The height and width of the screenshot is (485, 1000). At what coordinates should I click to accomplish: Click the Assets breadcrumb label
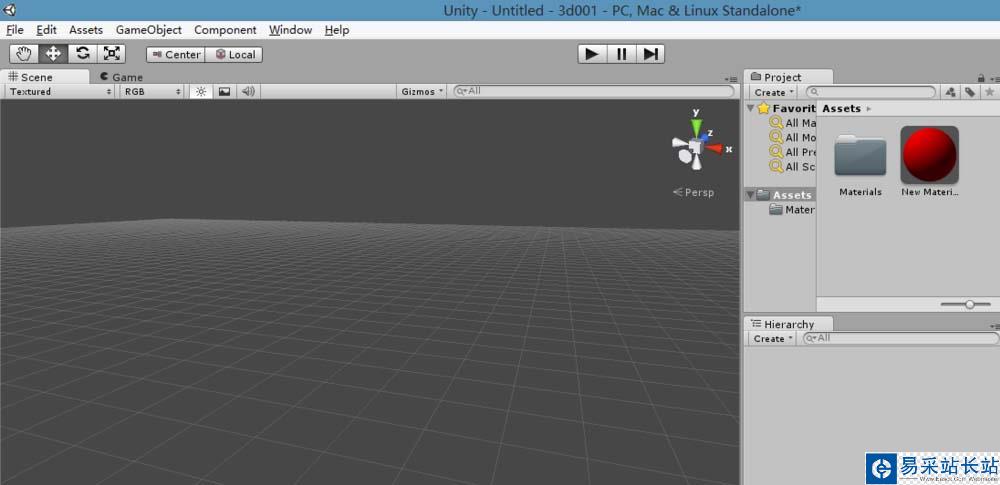point(841,108)
